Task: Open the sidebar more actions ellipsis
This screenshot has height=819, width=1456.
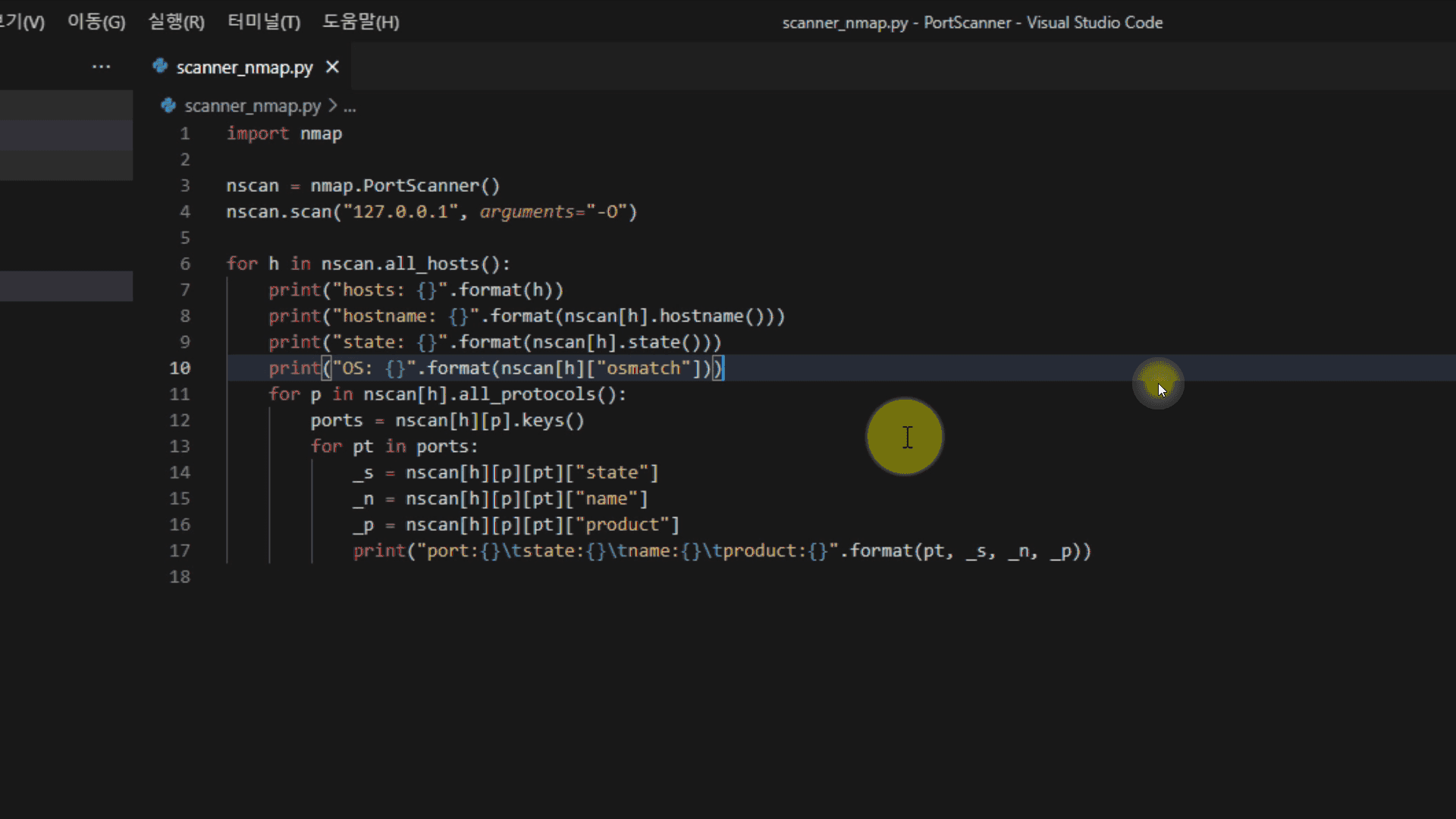Action: coord(101,67)
